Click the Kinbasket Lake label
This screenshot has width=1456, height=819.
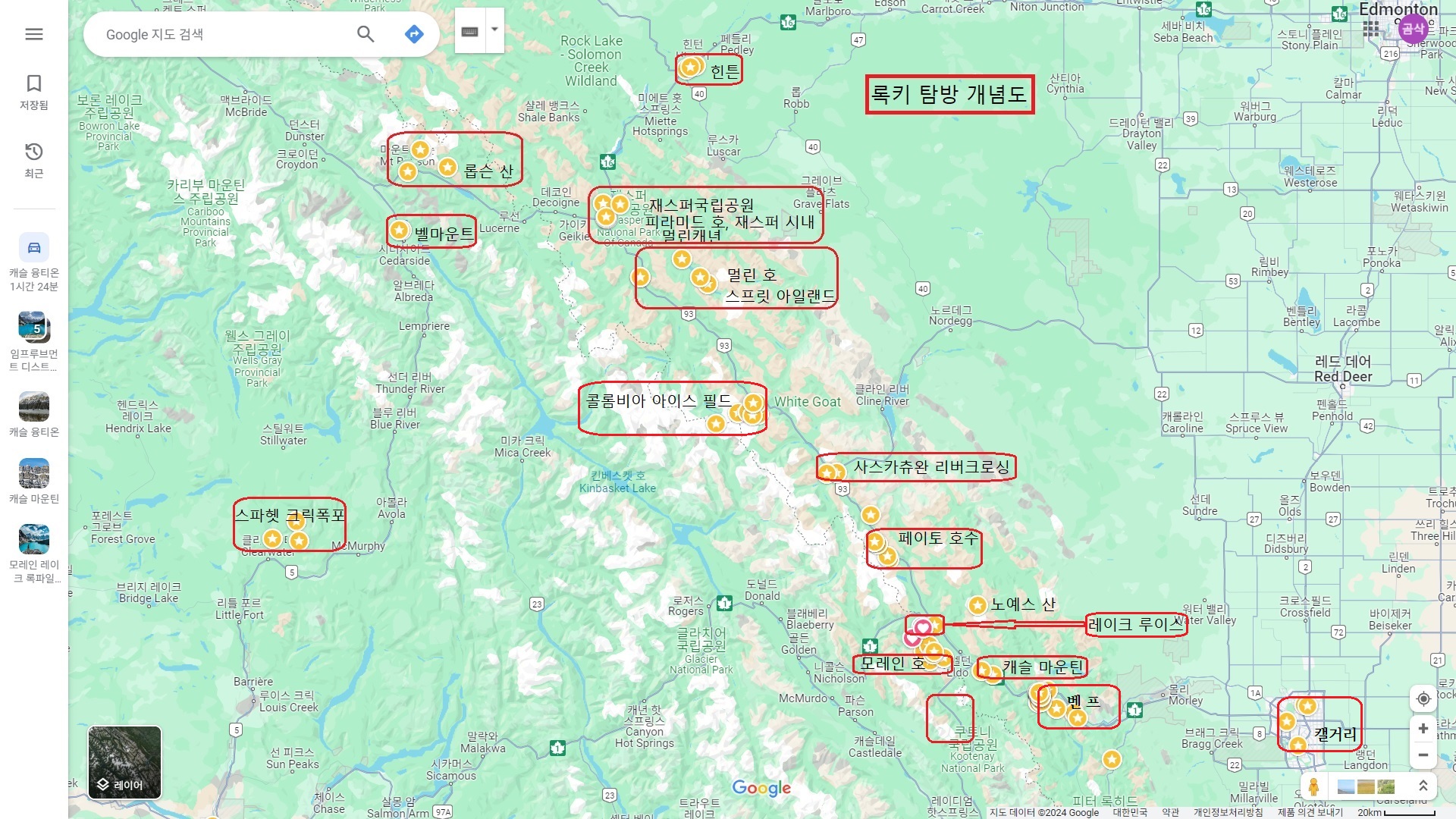tap(618, 482)
